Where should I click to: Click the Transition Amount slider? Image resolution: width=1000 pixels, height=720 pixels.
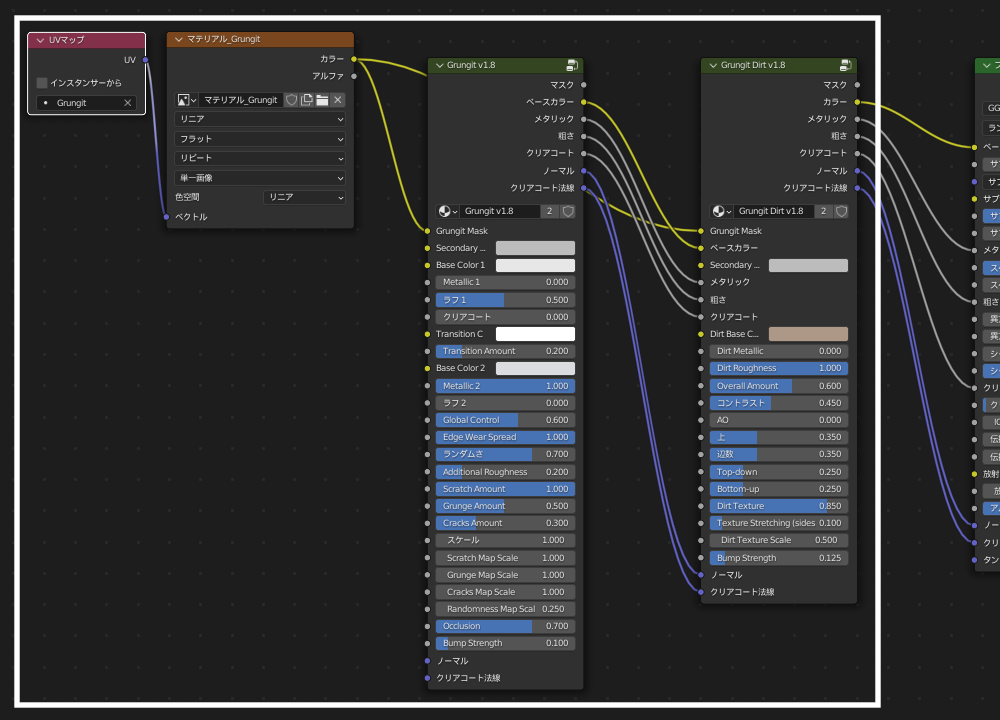coord(505,351)
